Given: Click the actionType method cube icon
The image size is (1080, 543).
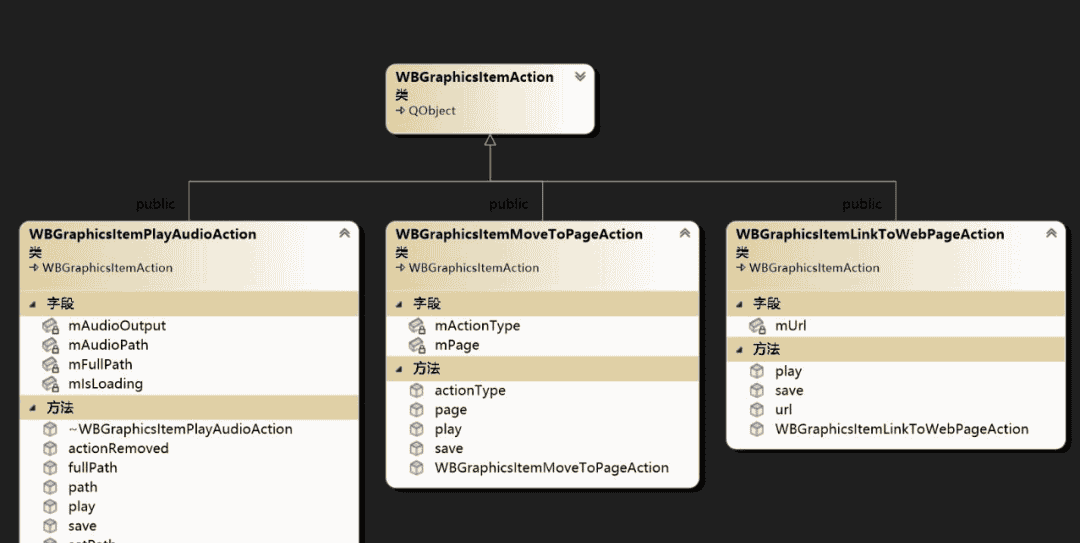Looking at the screenshot, I should [x=417, y=391].
